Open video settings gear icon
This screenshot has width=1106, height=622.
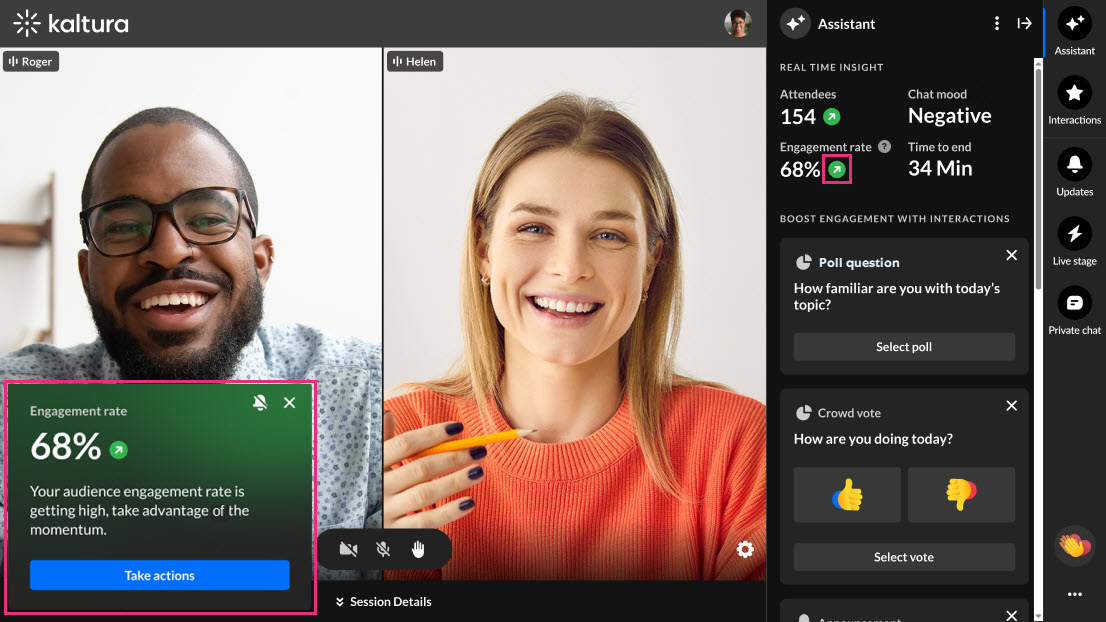coord(745,549)
